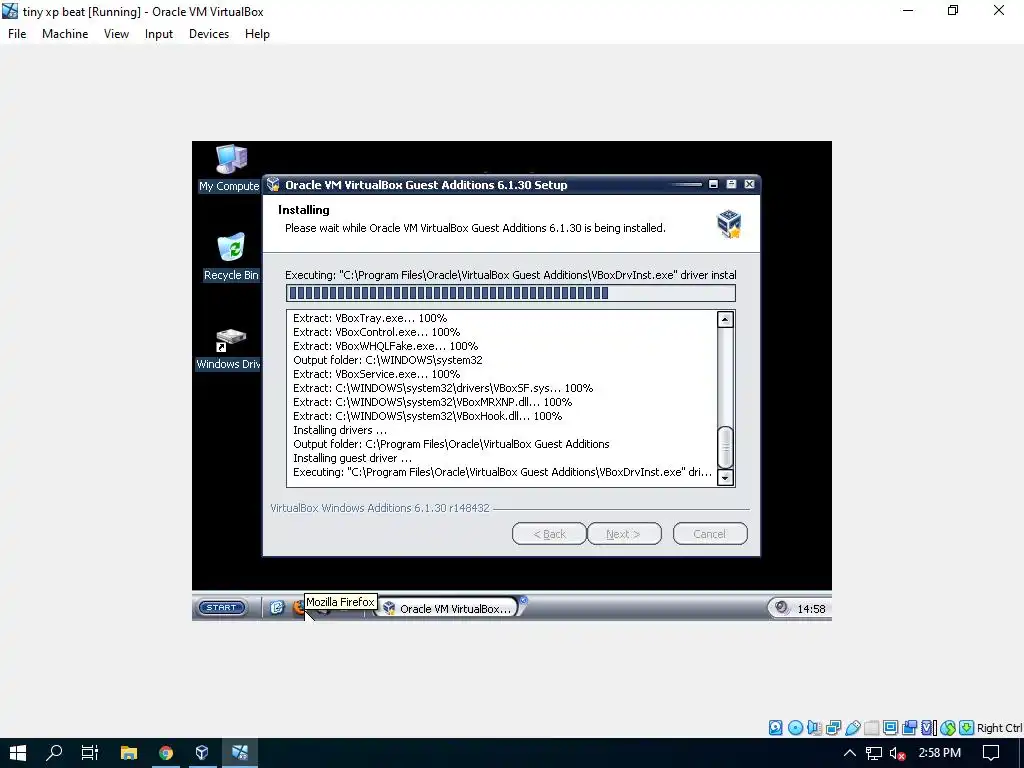The image size is (1024, 768).
Task: Click the Back button in Setup
Action: click(549, 534)
